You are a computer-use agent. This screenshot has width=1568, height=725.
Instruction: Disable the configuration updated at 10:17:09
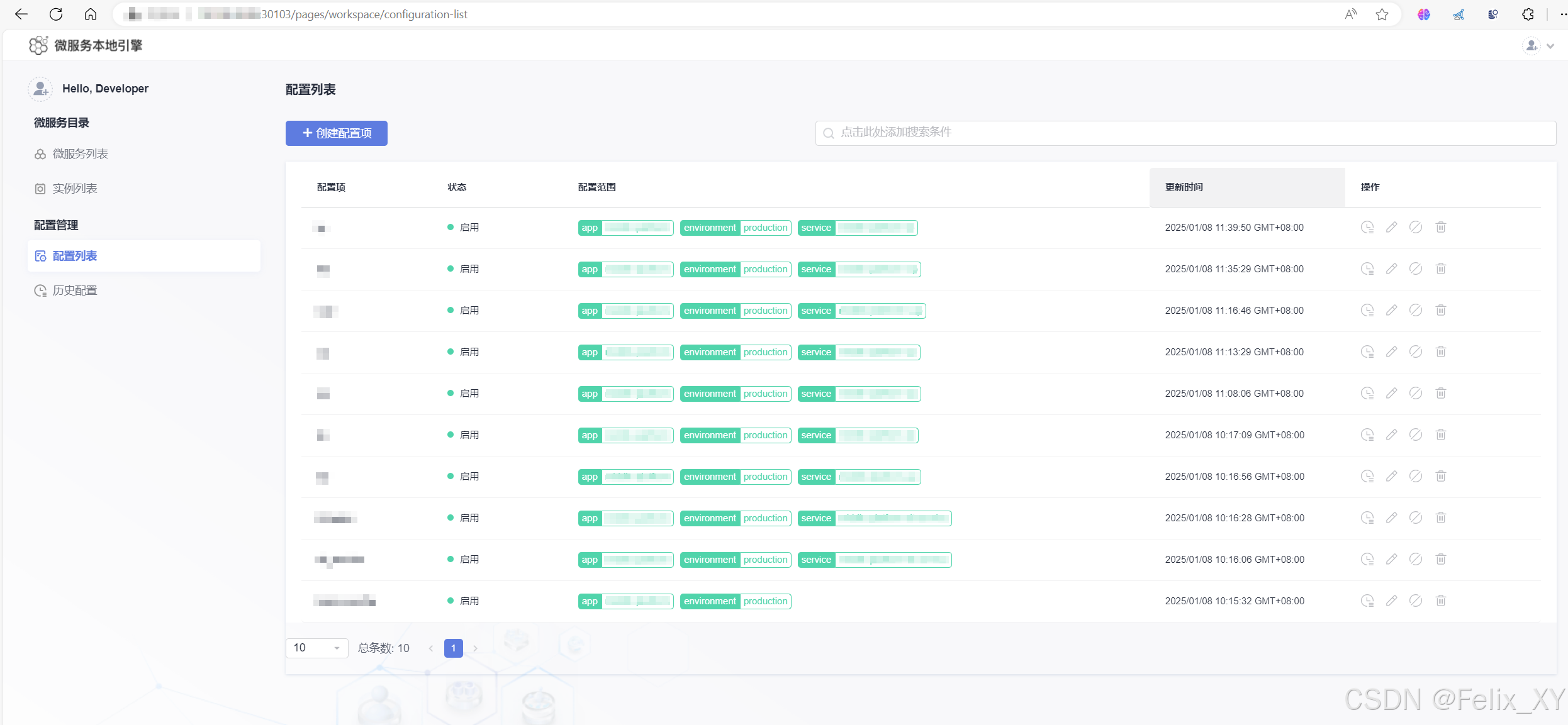pos(1416,434)
